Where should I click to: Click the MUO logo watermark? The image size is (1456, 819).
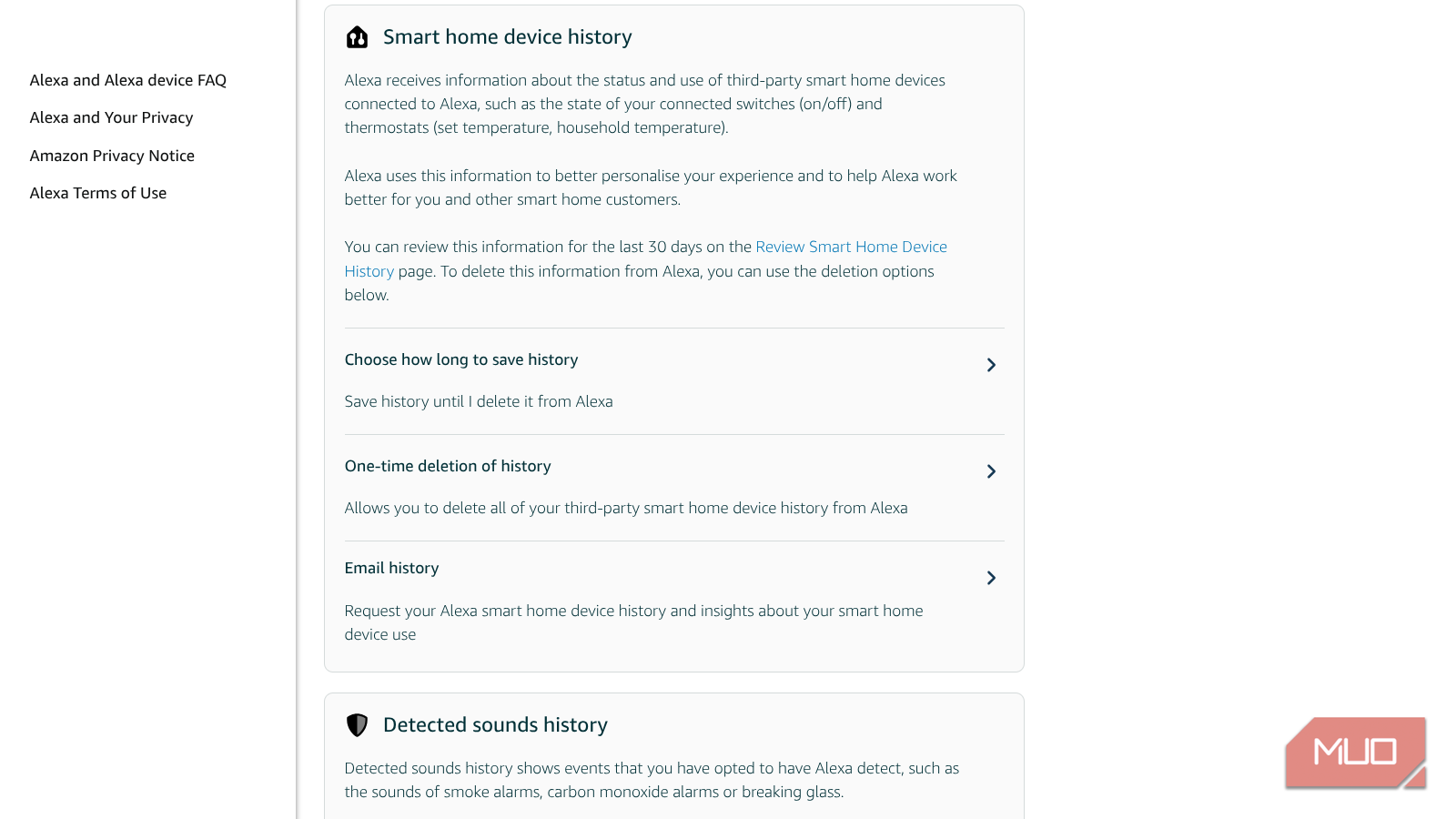tap(1355, 752)
